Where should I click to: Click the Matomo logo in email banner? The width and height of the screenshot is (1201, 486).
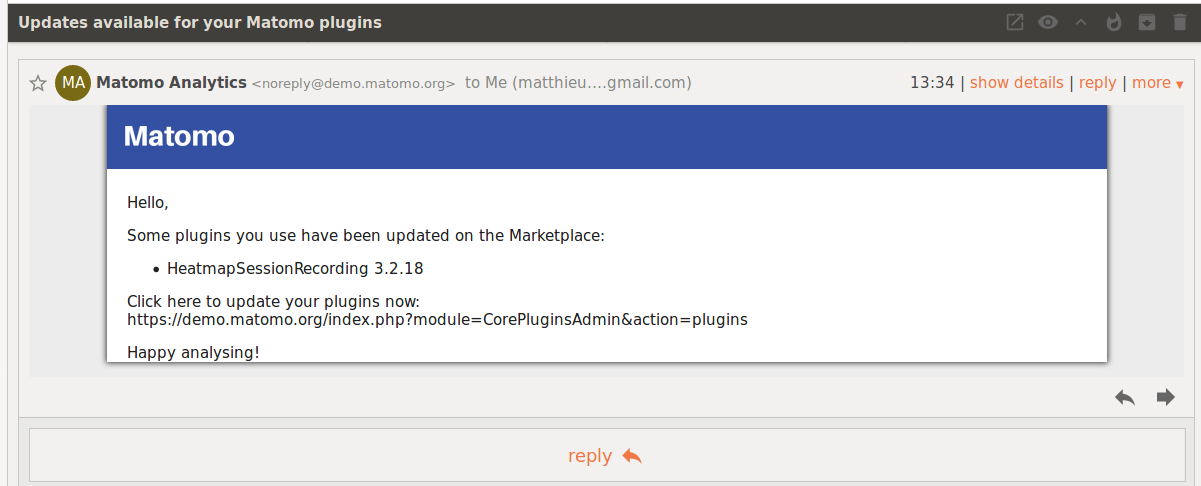tap(179, 136)
